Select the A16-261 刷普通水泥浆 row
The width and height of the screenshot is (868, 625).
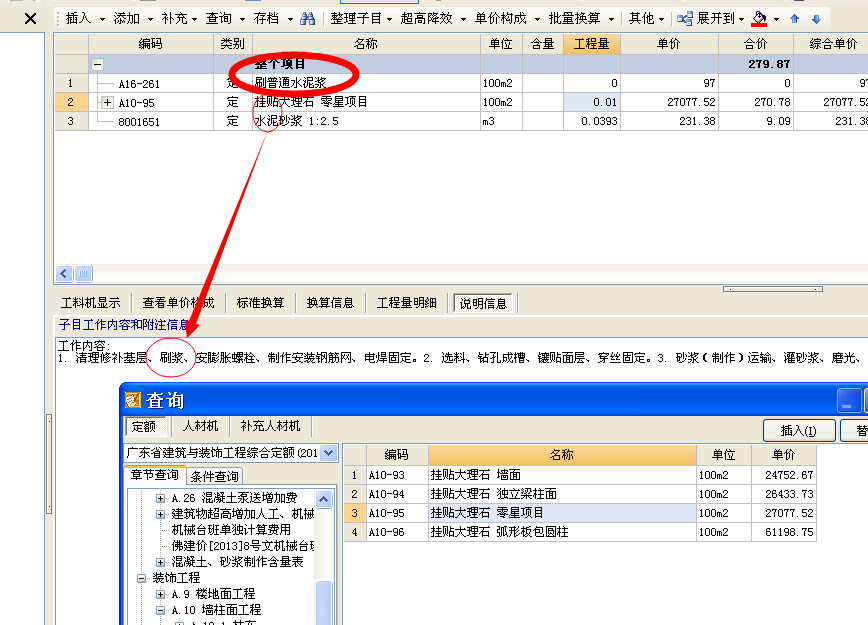tap(461, 83)
